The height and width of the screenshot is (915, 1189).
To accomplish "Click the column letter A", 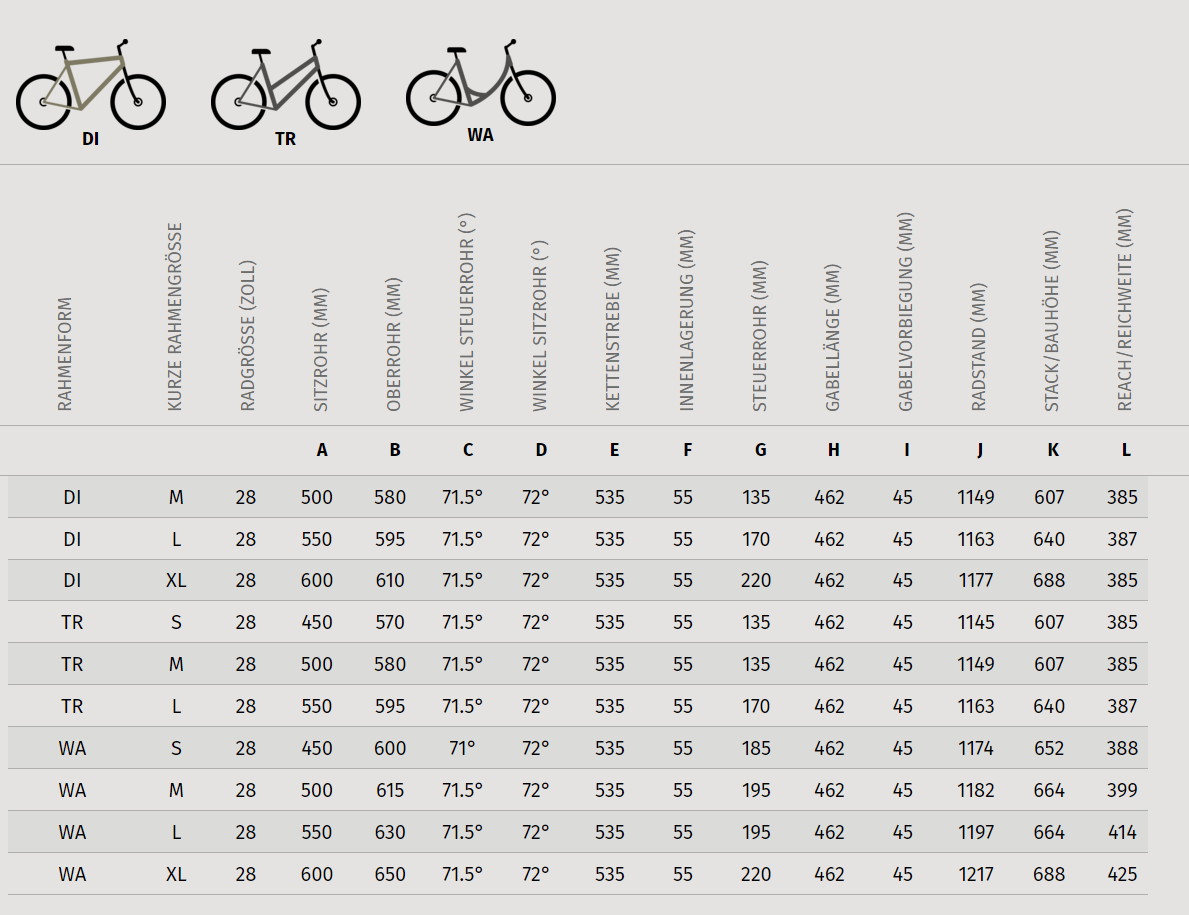I will 322,450.
